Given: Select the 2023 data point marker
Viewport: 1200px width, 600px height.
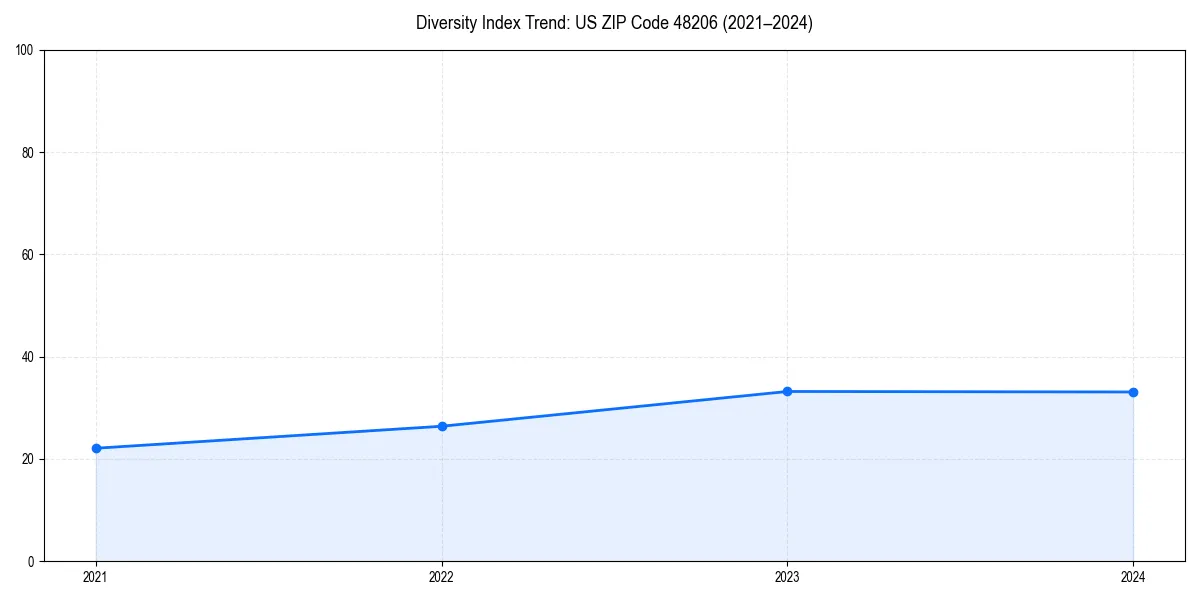Looking at the screenshot, I should coord(787,391).
